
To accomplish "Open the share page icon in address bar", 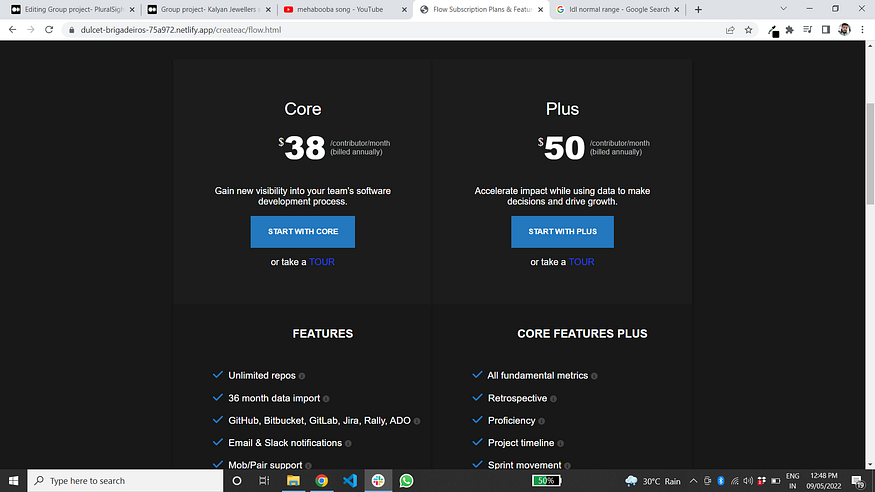I will point(730,30).
